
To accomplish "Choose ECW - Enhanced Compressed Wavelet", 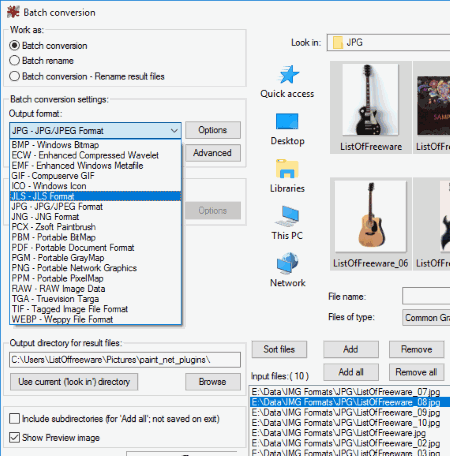I will click(x=95, y=155).
